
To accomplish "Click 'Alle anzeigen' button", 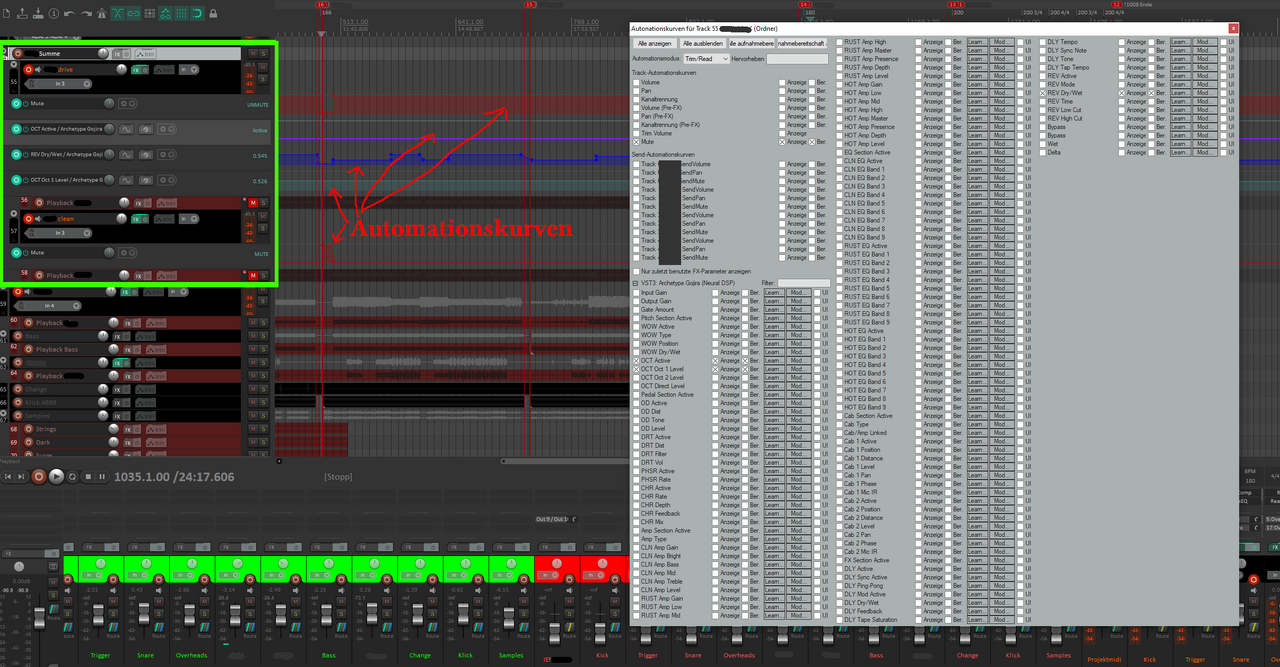I will point(655,43).
